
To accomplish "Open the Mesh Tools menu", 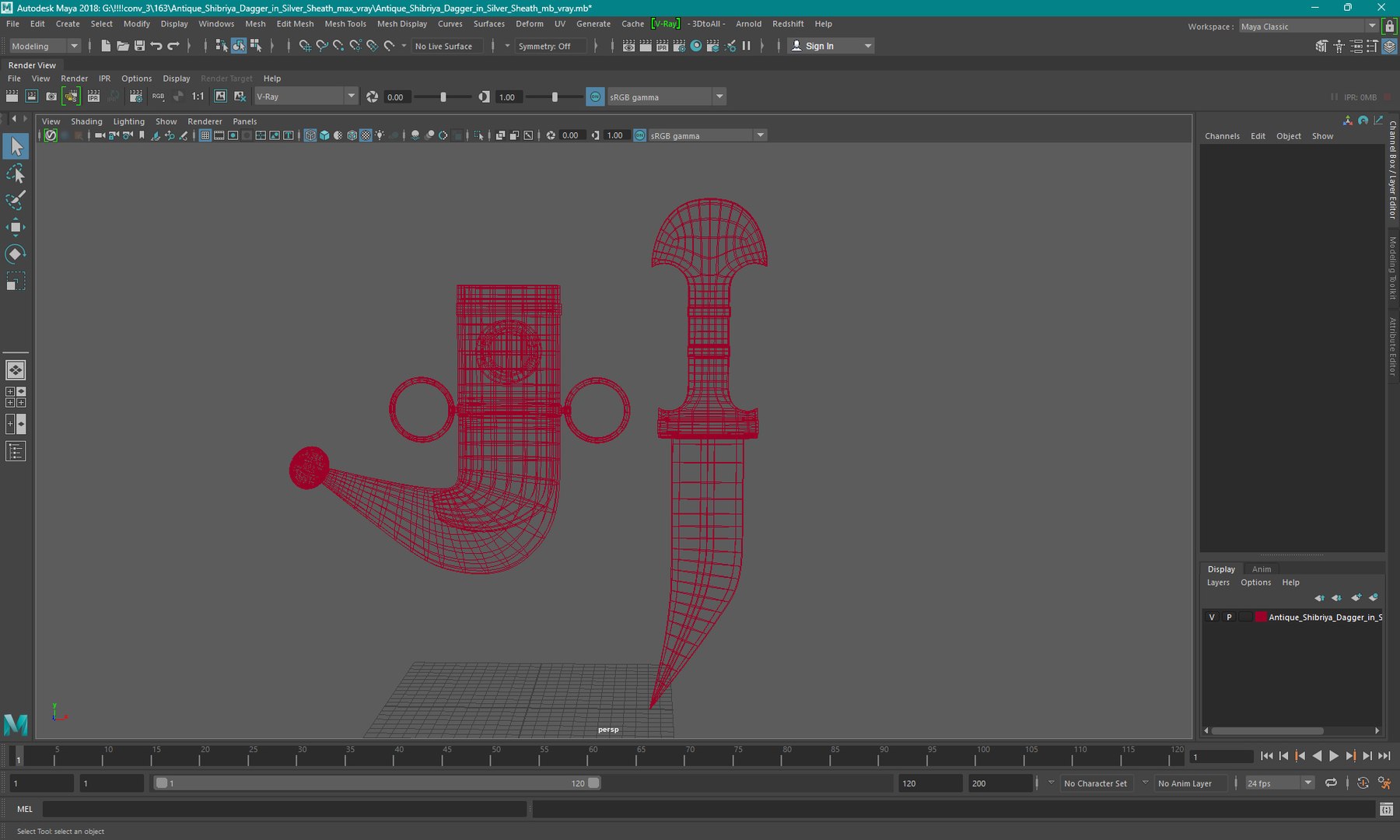I will [345, 24].
